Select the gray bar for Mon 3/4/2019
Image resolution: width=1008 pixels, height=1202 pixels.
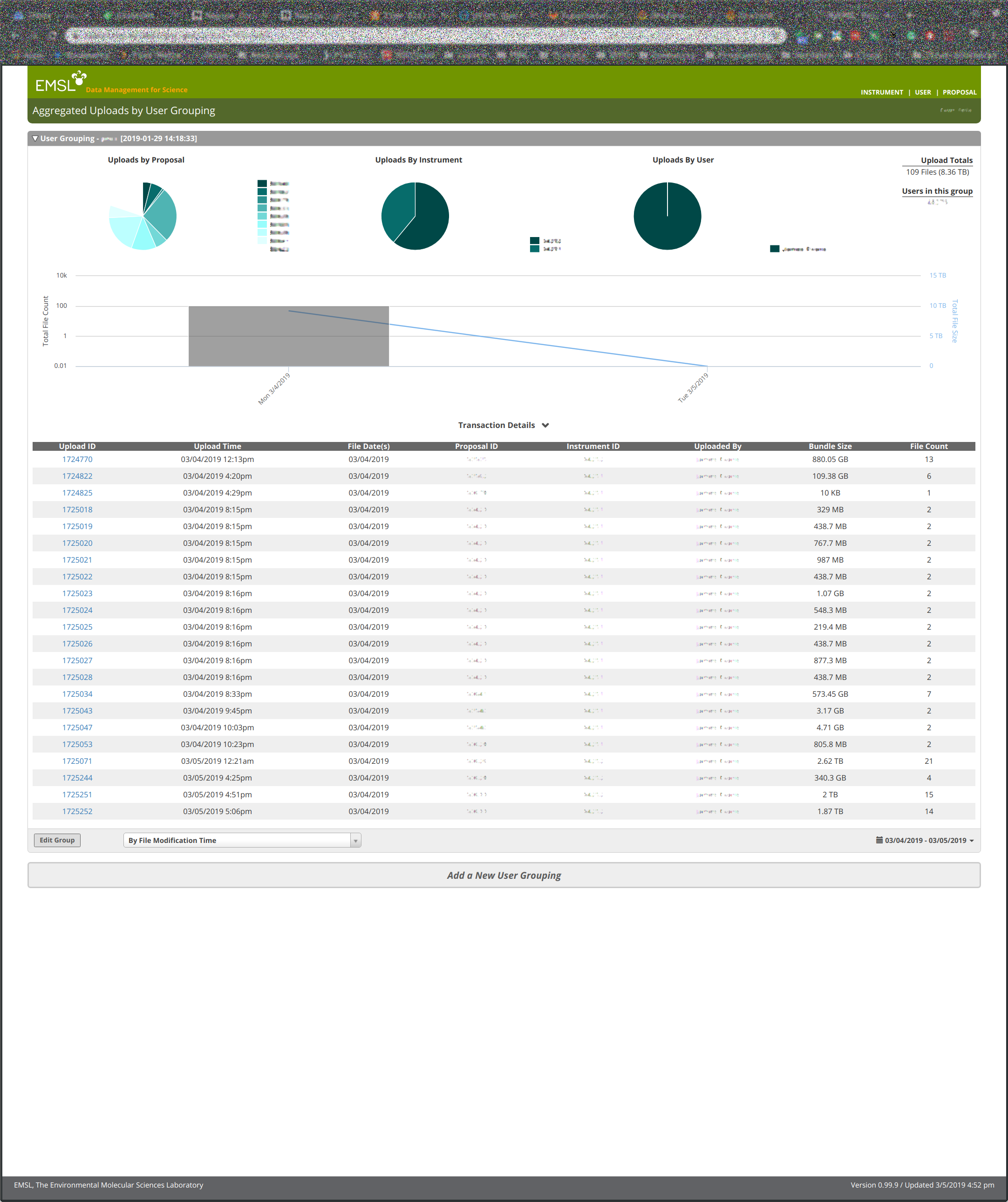[x=288, y=338]
